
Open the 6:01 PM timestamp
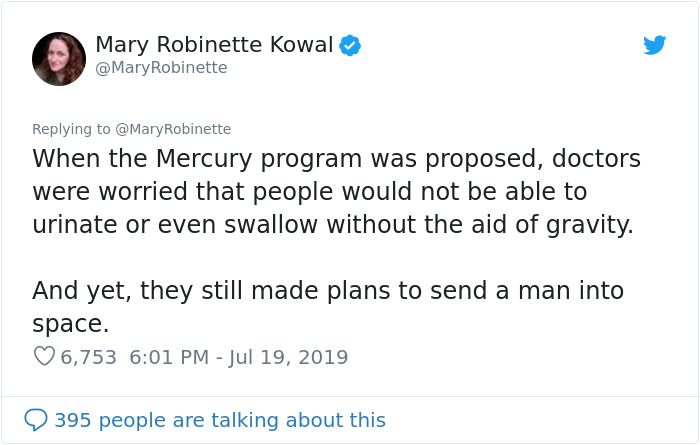point(169,357)
